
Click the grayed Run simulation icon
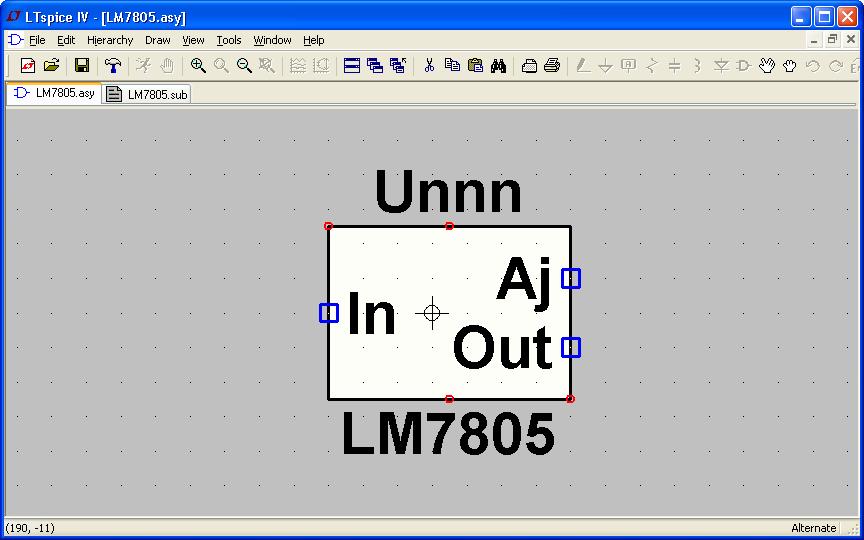tap(143, 66)
